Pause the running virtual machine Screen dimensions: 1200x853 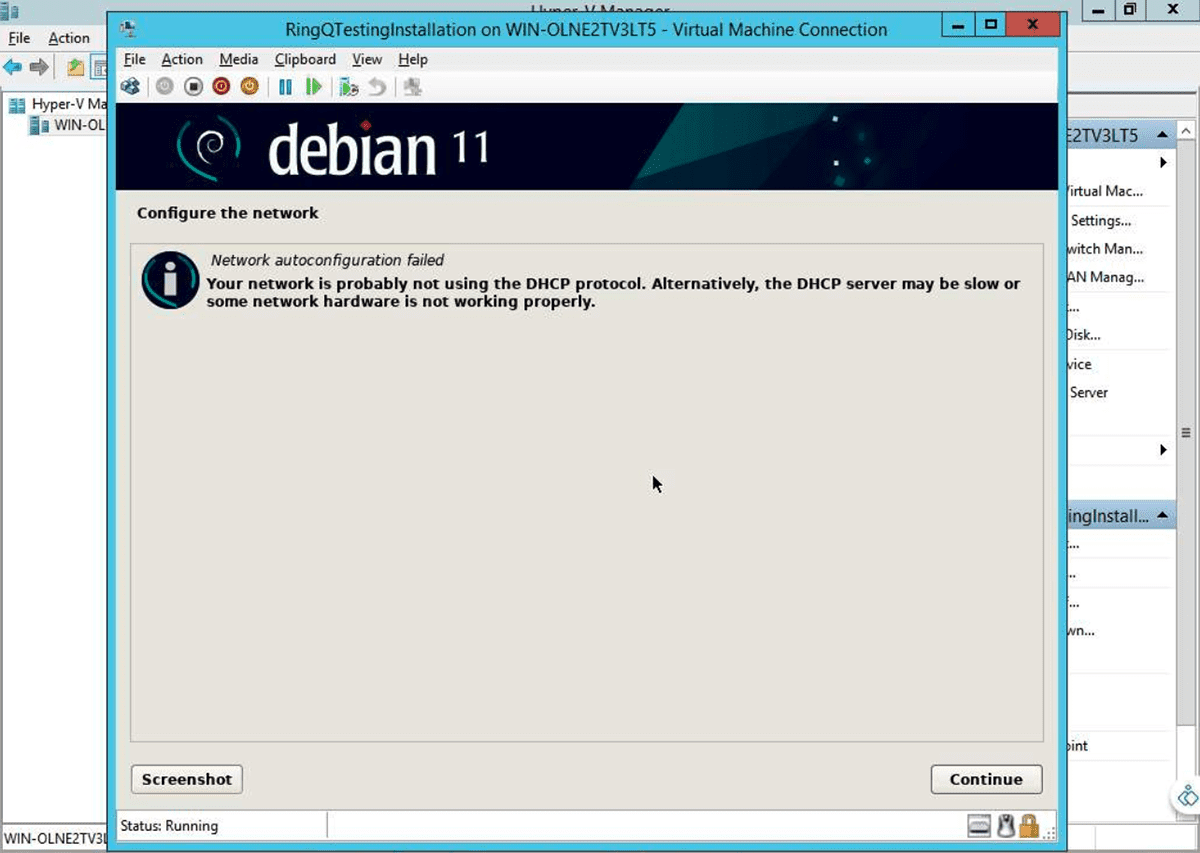[x=286, y=86]
